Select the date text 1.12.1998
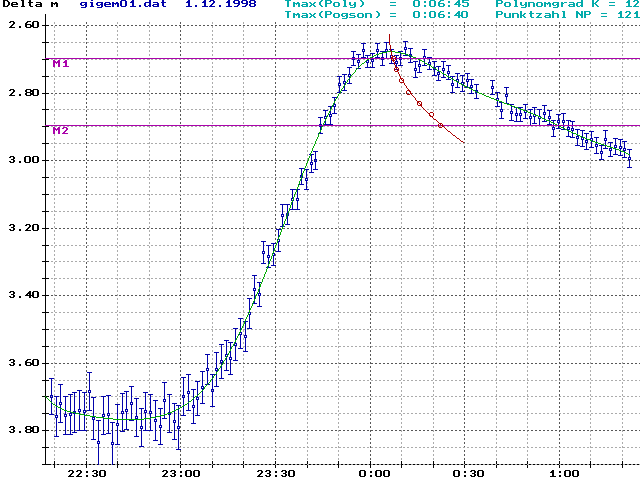 (x=220, y=5)
